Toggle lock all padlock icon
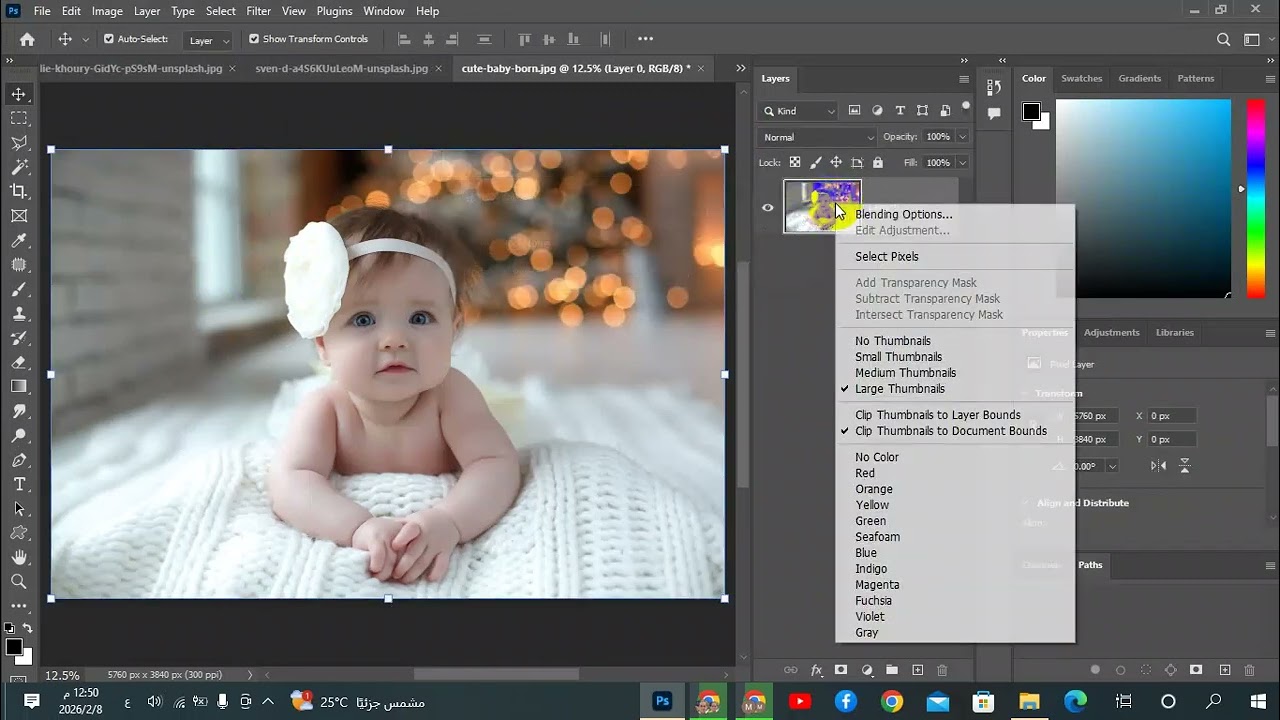This screenshot has height=720, width=1280. [x=878, y=162]
